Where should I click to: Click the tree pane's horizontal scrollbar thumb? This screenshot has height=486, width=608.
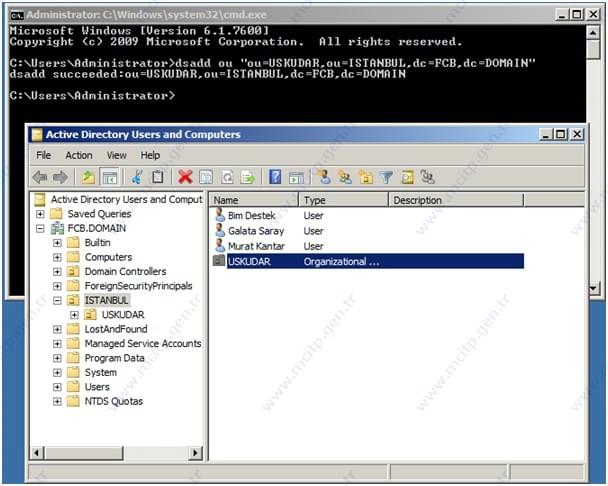click(x=84, y=453)
